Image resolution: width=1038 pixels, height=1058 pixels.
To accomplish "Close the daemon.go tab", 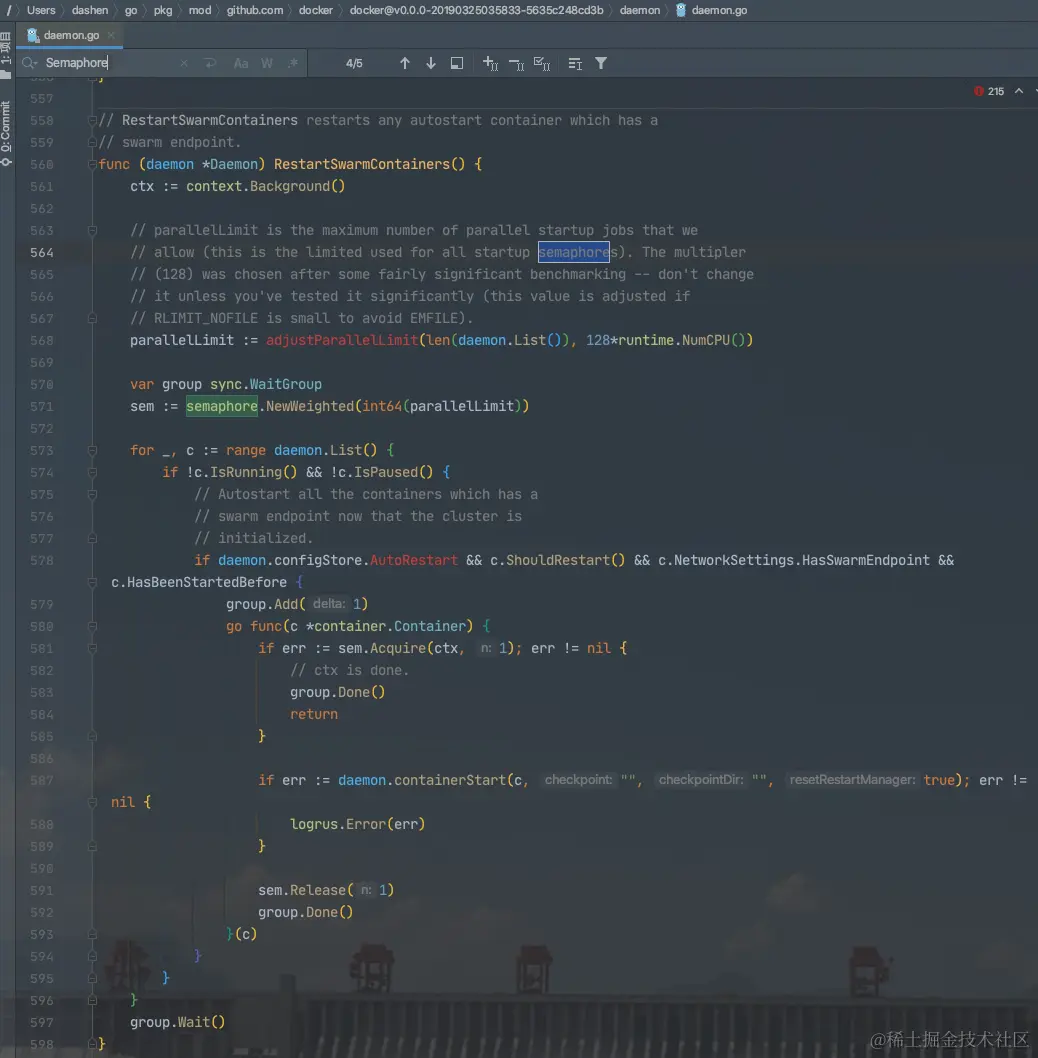I will [111, 35].
